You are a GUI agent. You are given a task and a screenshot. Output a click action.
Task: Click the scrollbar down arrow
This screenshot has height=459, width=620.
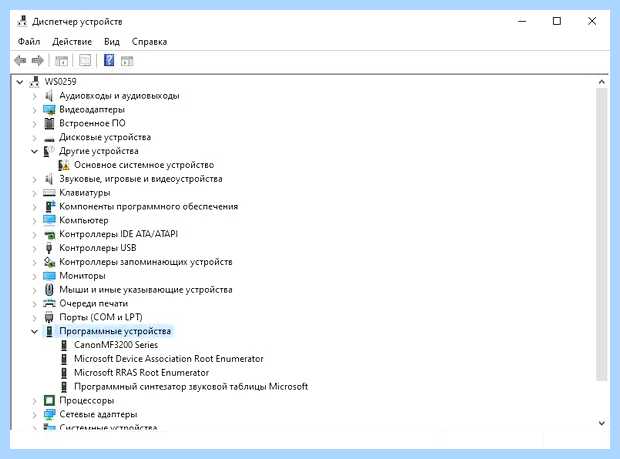[x=601, y=423]
